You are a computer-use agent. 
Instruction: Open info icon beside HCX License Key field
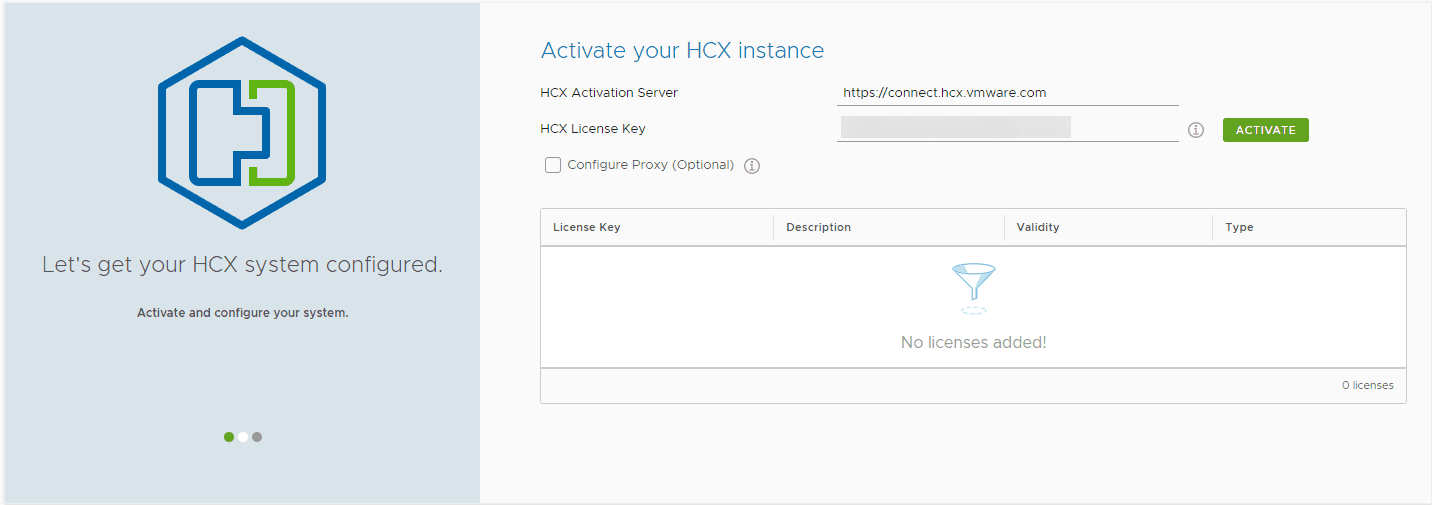[1195, 130]
